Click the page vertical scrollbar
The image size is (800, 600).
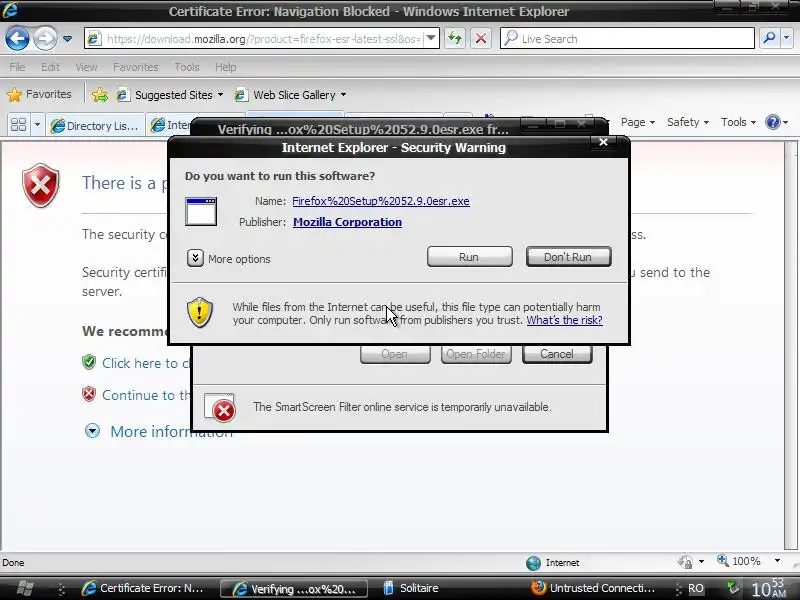click(791, 346)
